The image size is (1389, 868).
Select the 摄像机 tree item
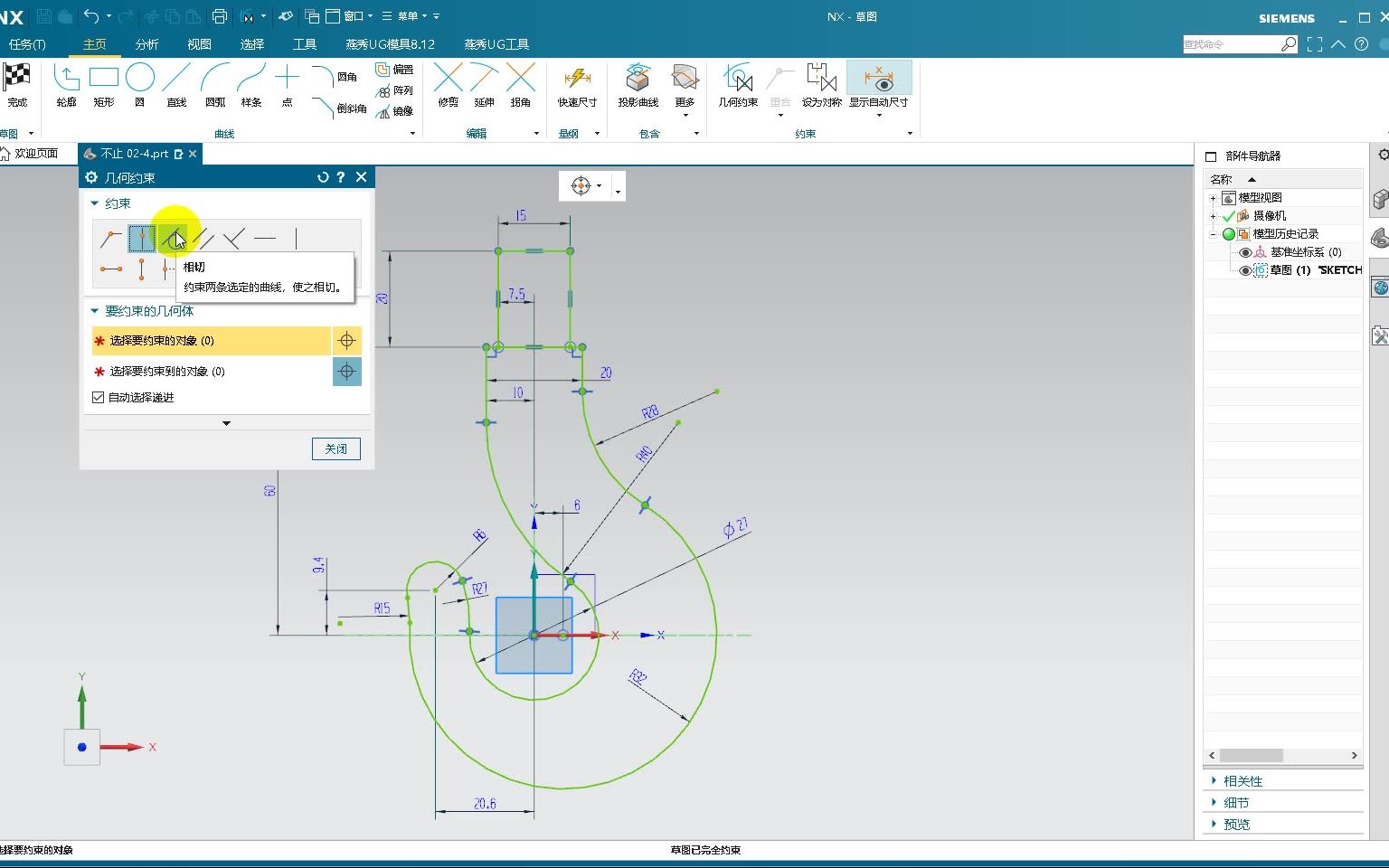1270,216
